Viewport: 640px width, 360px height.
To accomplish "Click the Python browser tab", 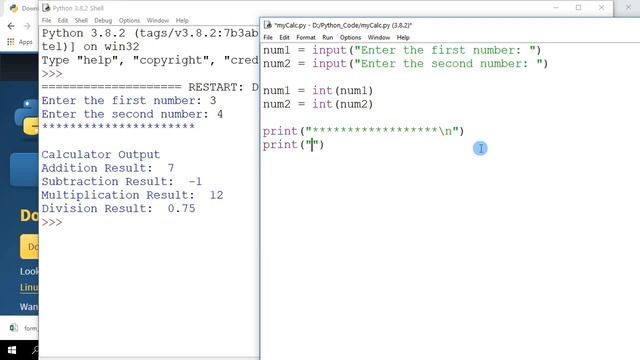I will pyautogui.click(x=23, y=8).
